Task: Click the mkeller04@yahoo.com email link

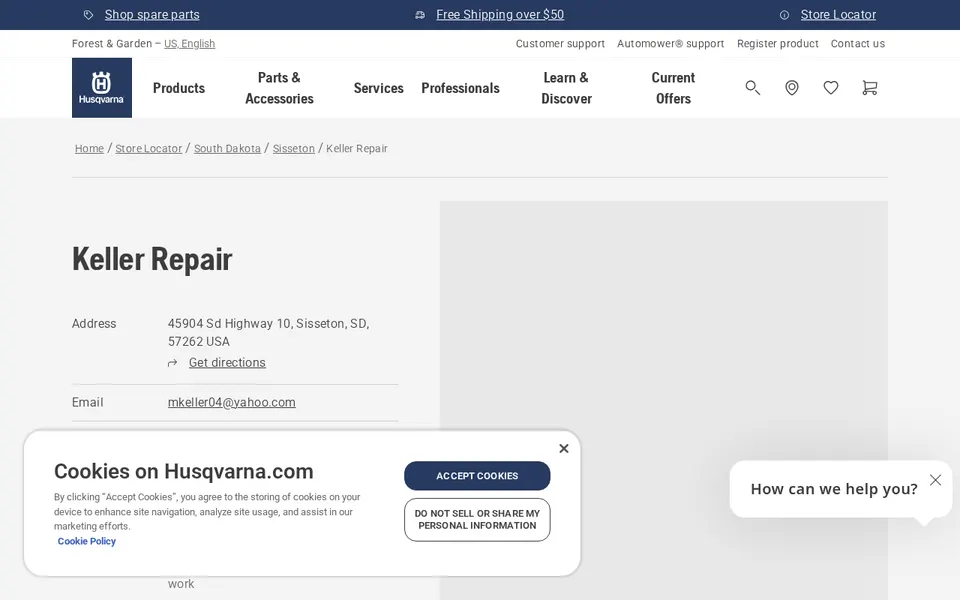Action: (231, 402)
